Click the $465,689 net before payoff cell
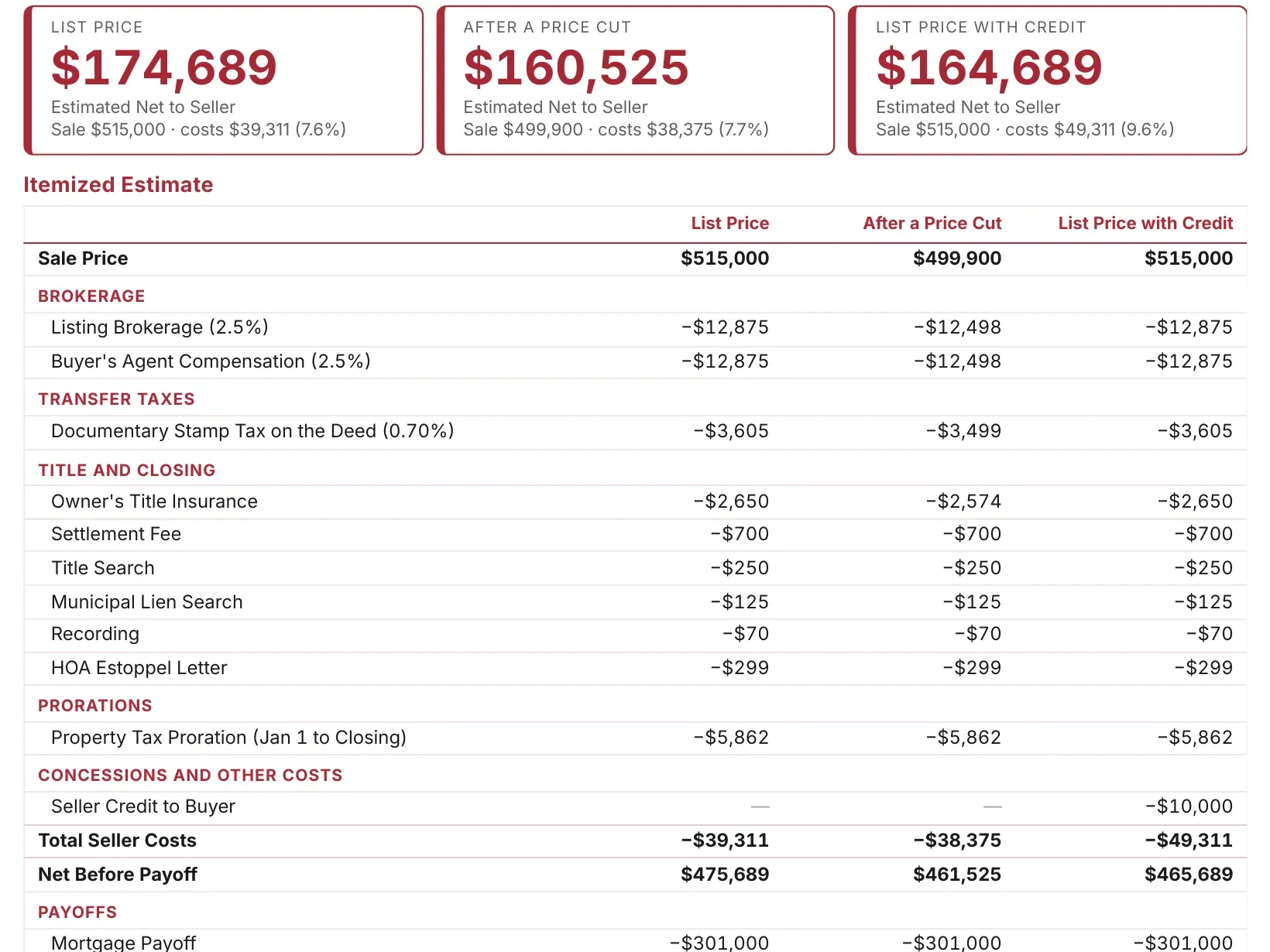 1189,875
